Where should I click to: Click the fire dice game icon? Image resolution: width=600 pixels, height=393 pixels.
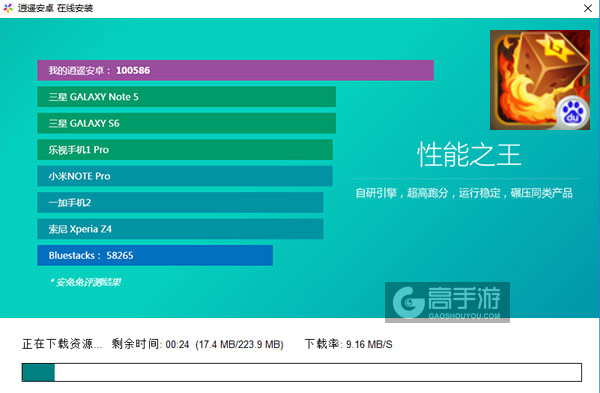(540, 80)
